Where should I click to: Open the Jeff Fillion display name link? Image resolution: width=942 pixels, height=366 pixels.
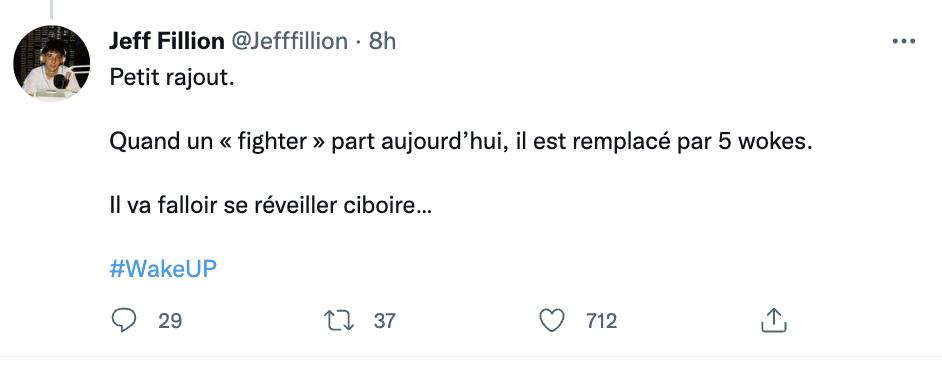(x=166, y=41)
